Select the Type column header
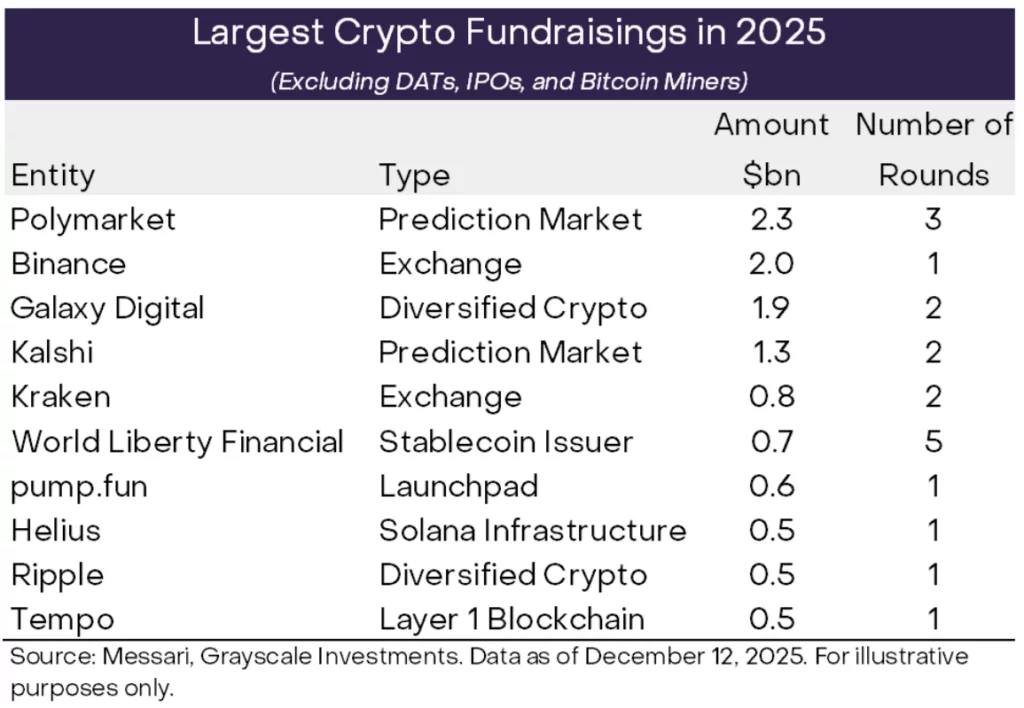 point(414,176)
